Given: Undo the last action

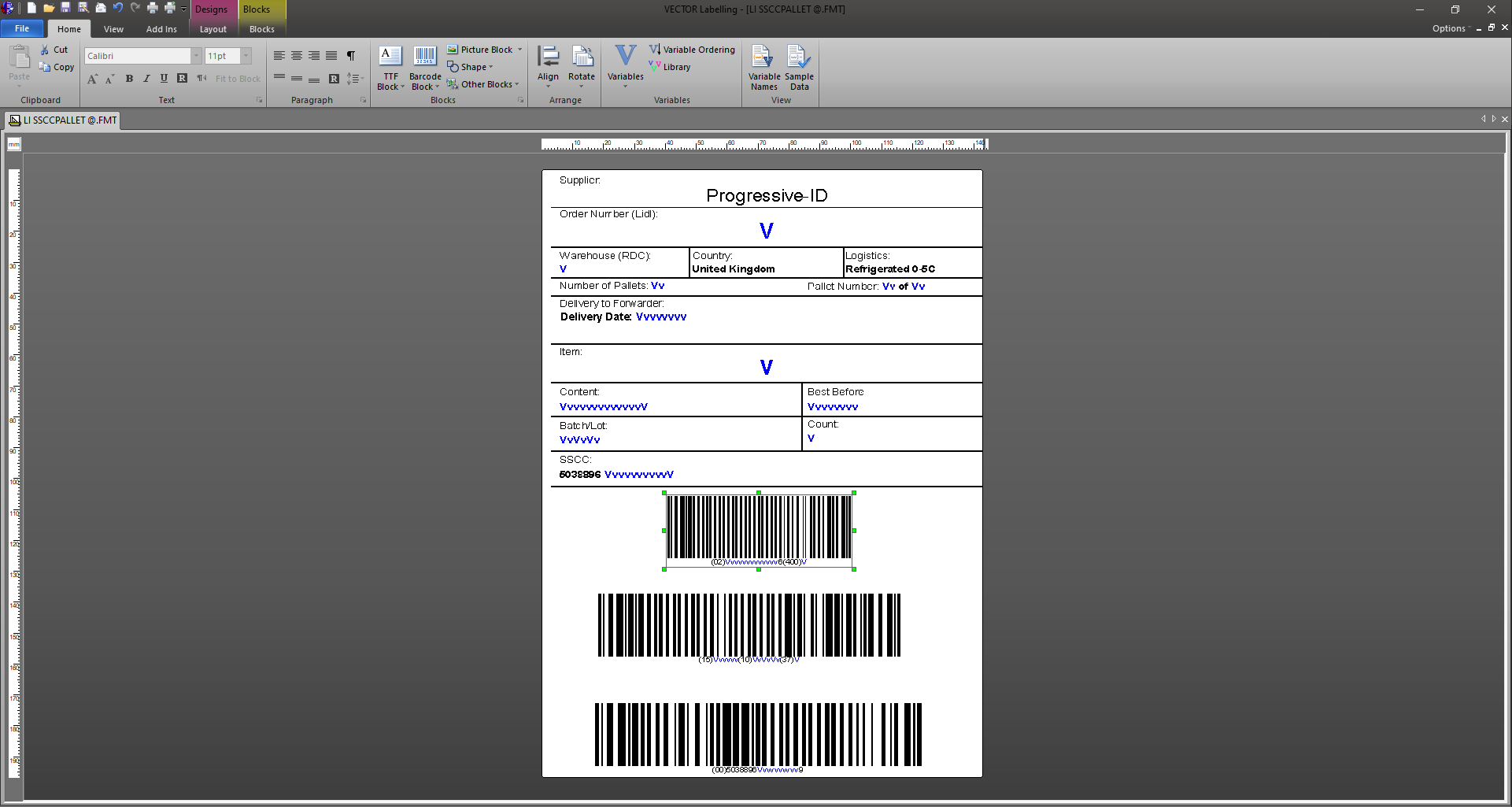Looking at the screenshot, I should pyautogui.click(x=118, y=9).
